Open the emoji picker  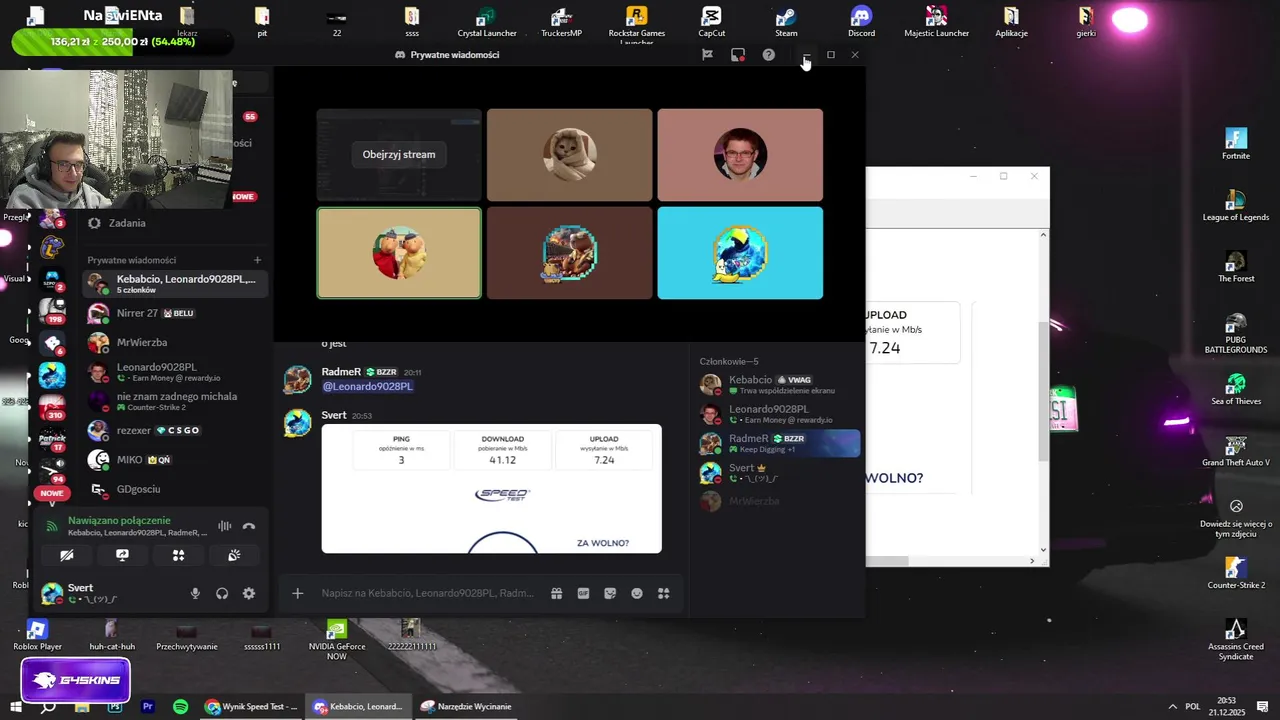tap(637, 593)
